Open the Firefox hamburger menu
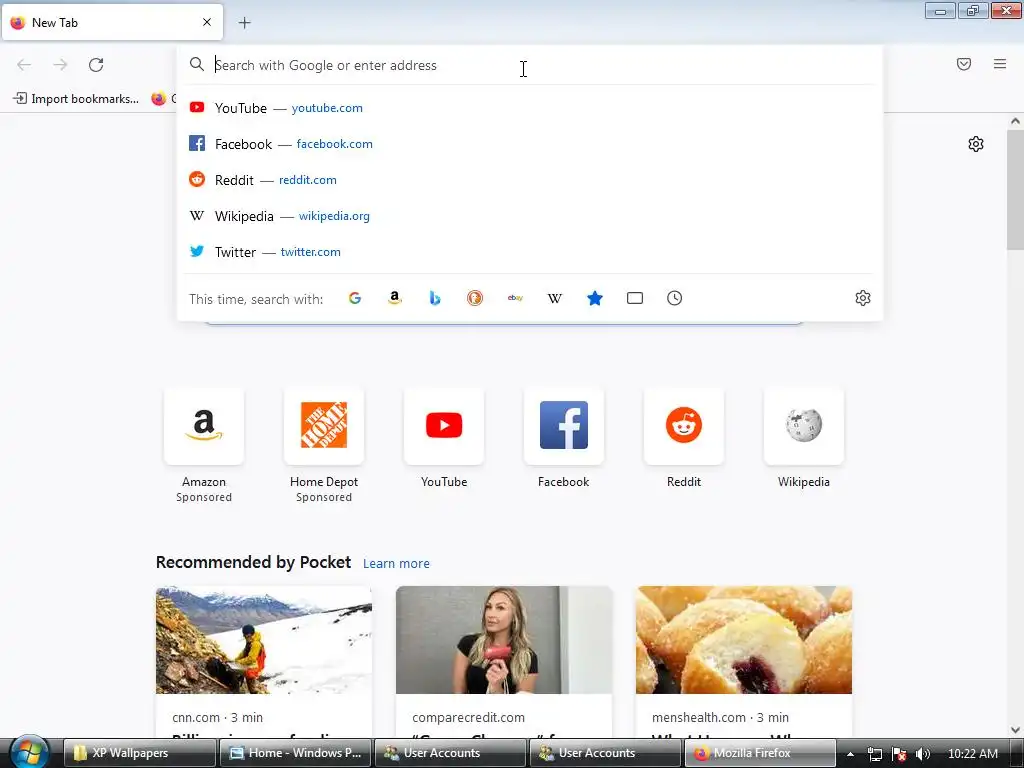 1000,64
